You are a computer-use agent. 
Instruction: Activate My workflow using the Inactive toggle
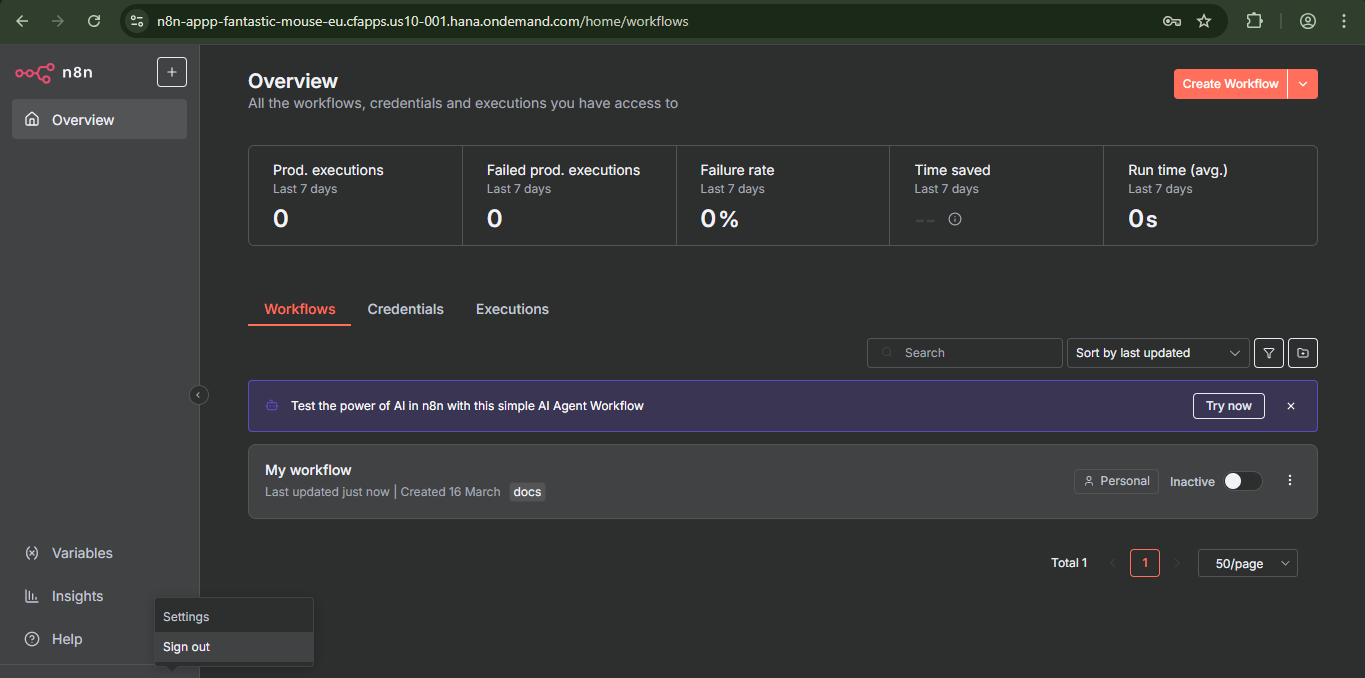1242,481
